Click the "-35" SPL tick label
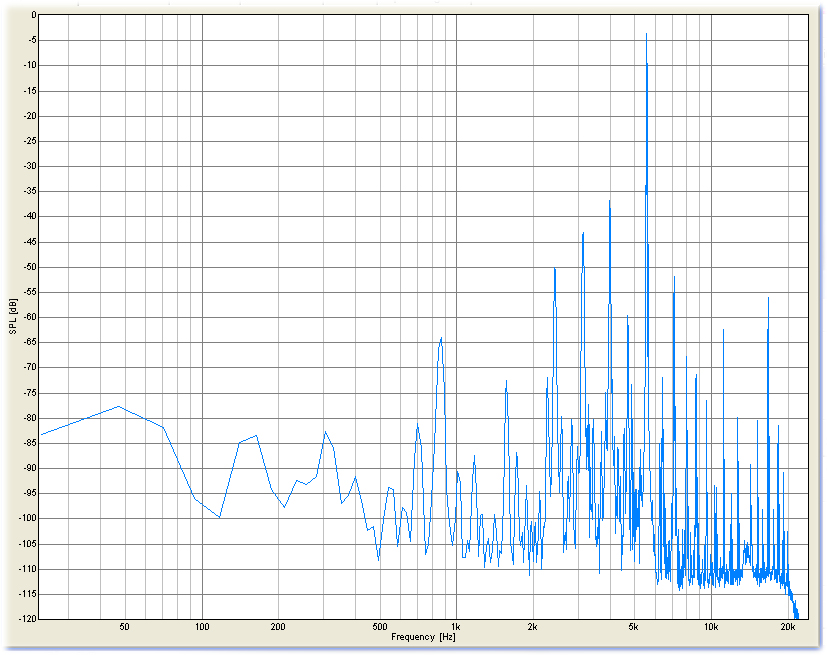Viewport: 827px width, 655px height. (x=29, y=191)
